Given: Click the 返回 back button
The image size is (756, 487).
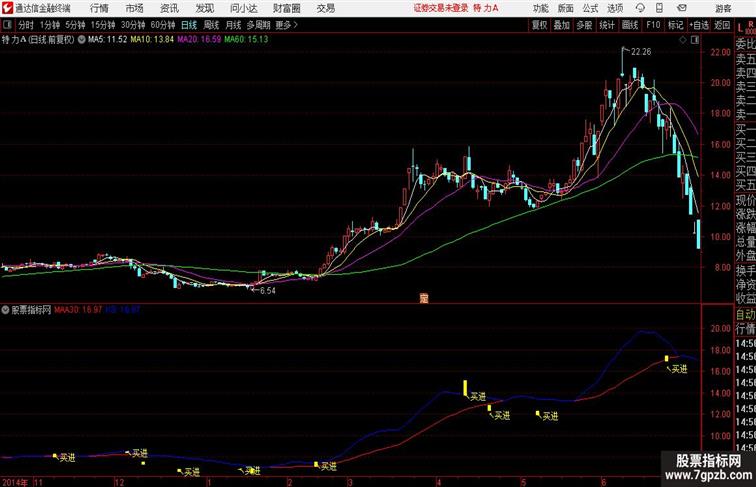Looking at the screenshot, I should 722,25.
